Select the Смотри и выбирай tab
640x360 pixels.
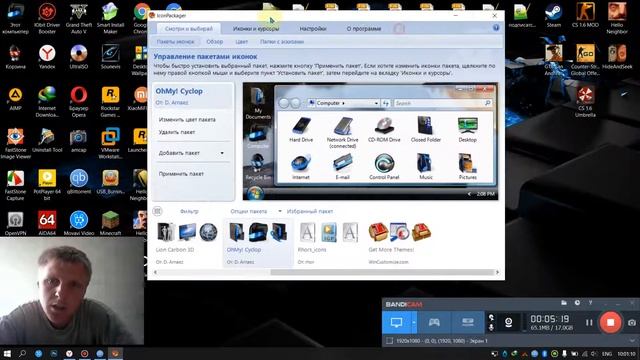189,29
